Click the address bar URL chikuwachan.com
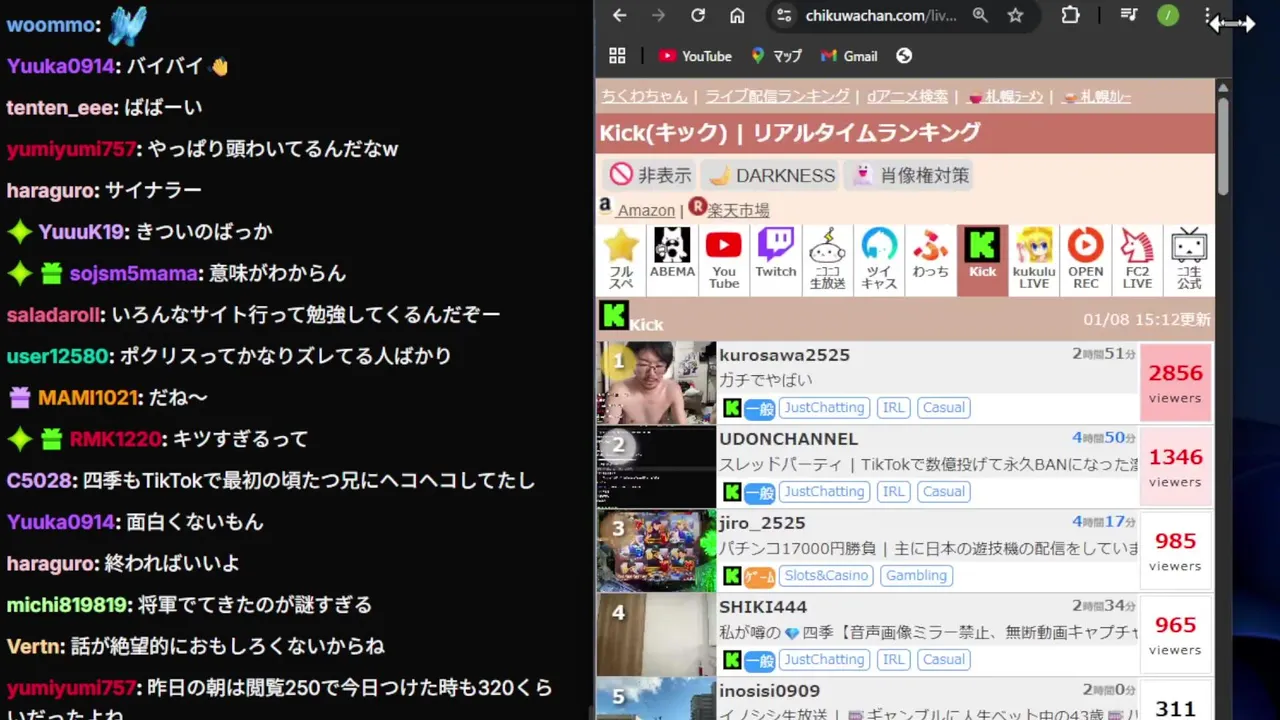Viewport: 1280px width, 720px height. tap(881, 15)
